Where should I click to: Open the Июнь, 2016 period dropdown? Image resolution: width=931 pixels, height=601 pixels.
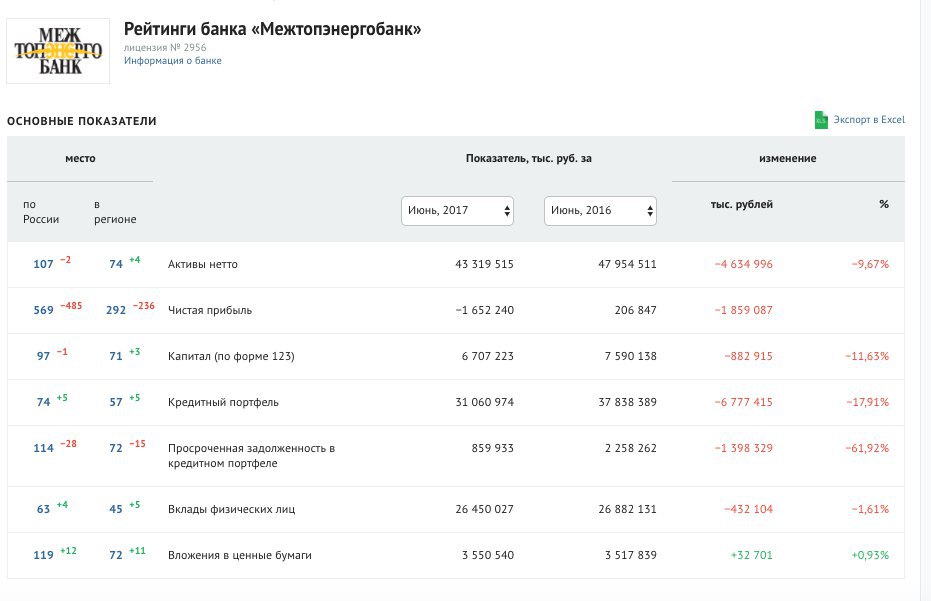[x=600, y=211]
